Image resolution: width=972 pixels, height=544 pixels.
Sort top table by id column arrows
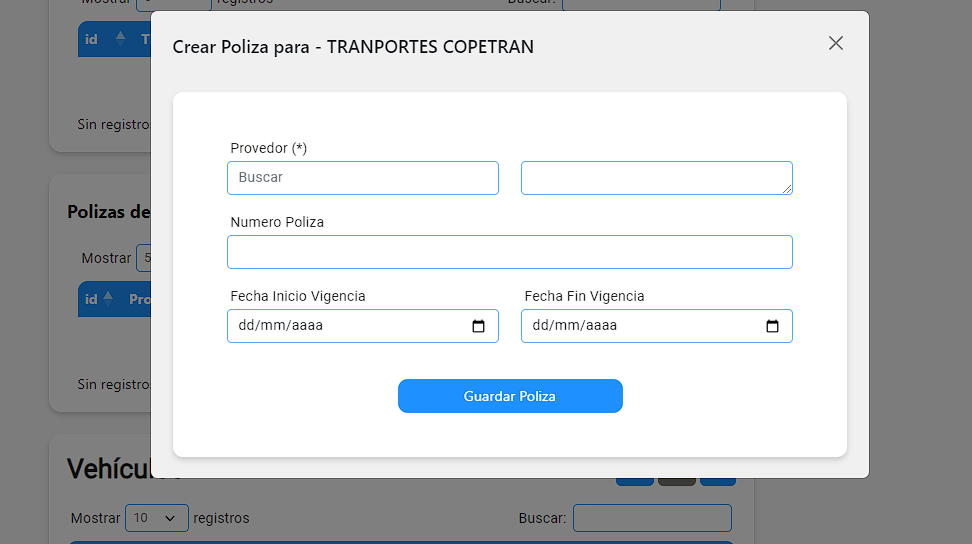120,39
